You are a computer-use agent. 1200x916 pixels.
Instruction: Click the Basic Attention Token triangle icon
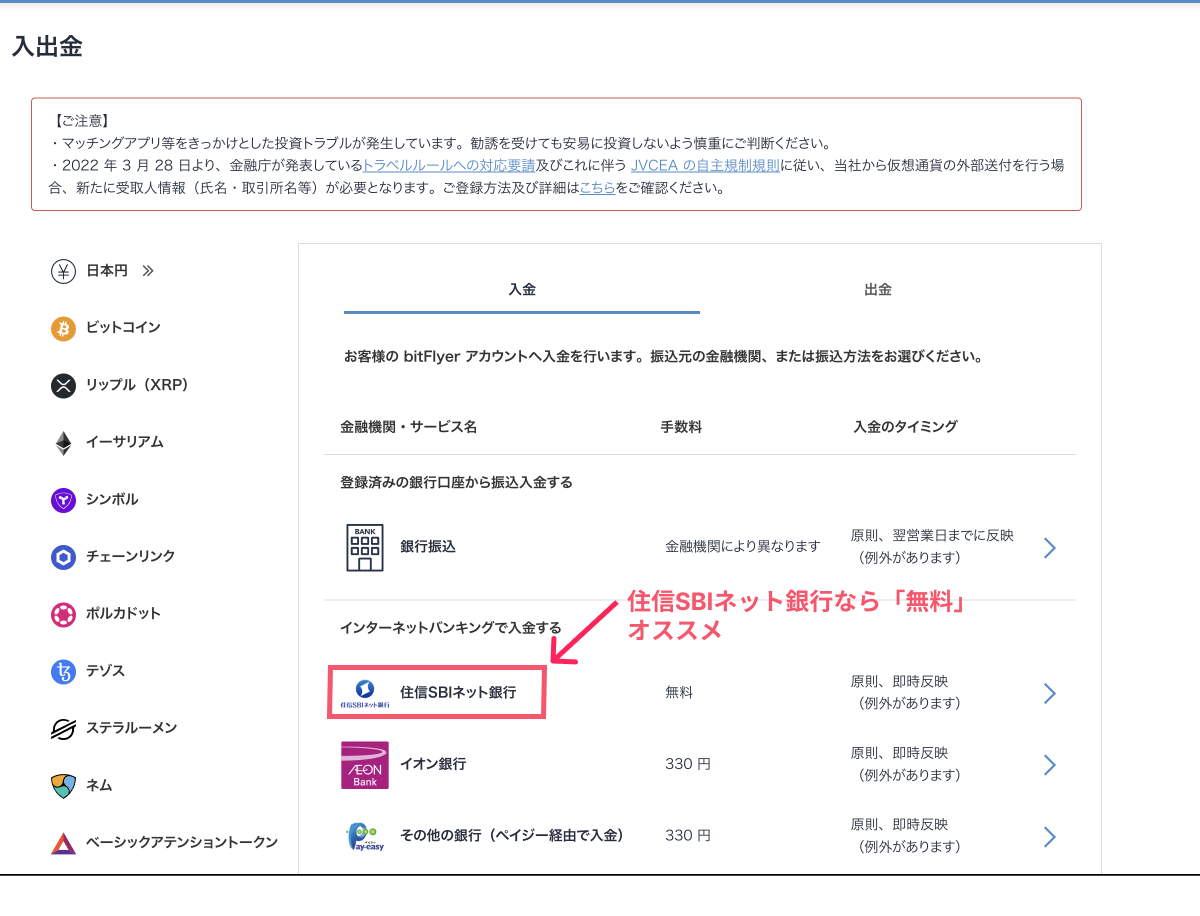pos(64,843)
